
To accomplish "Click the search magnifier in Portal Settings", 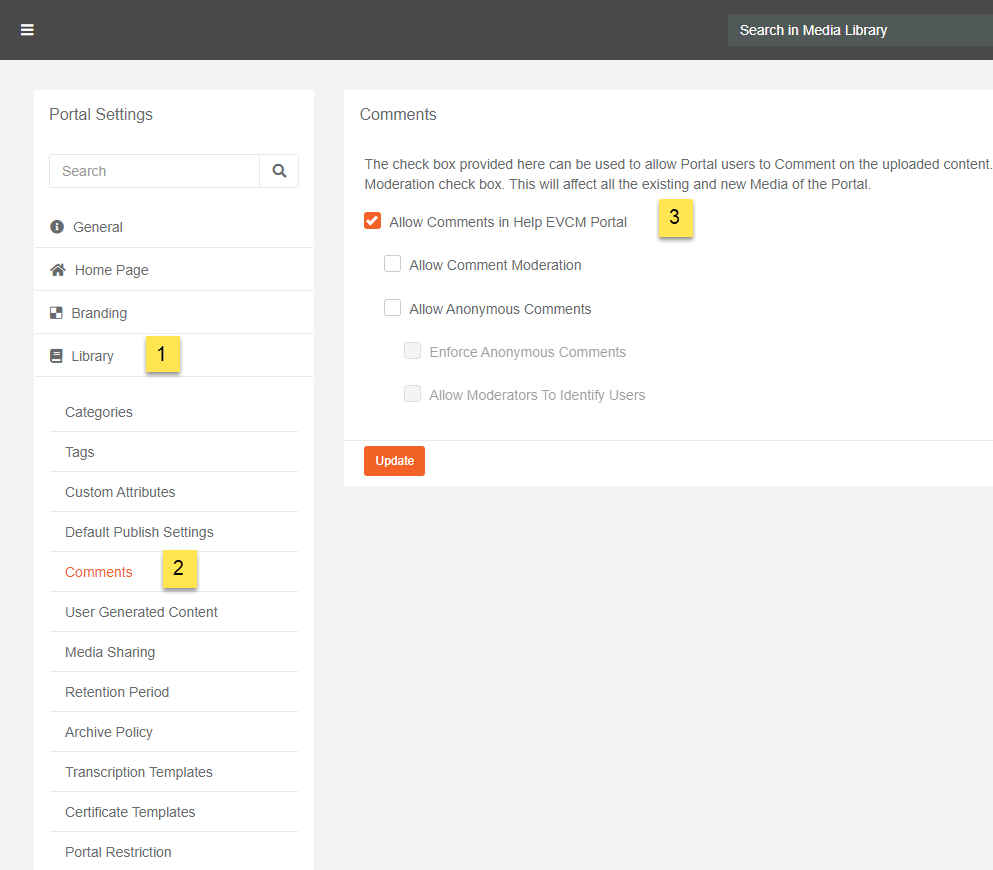I will pos(280,170).
